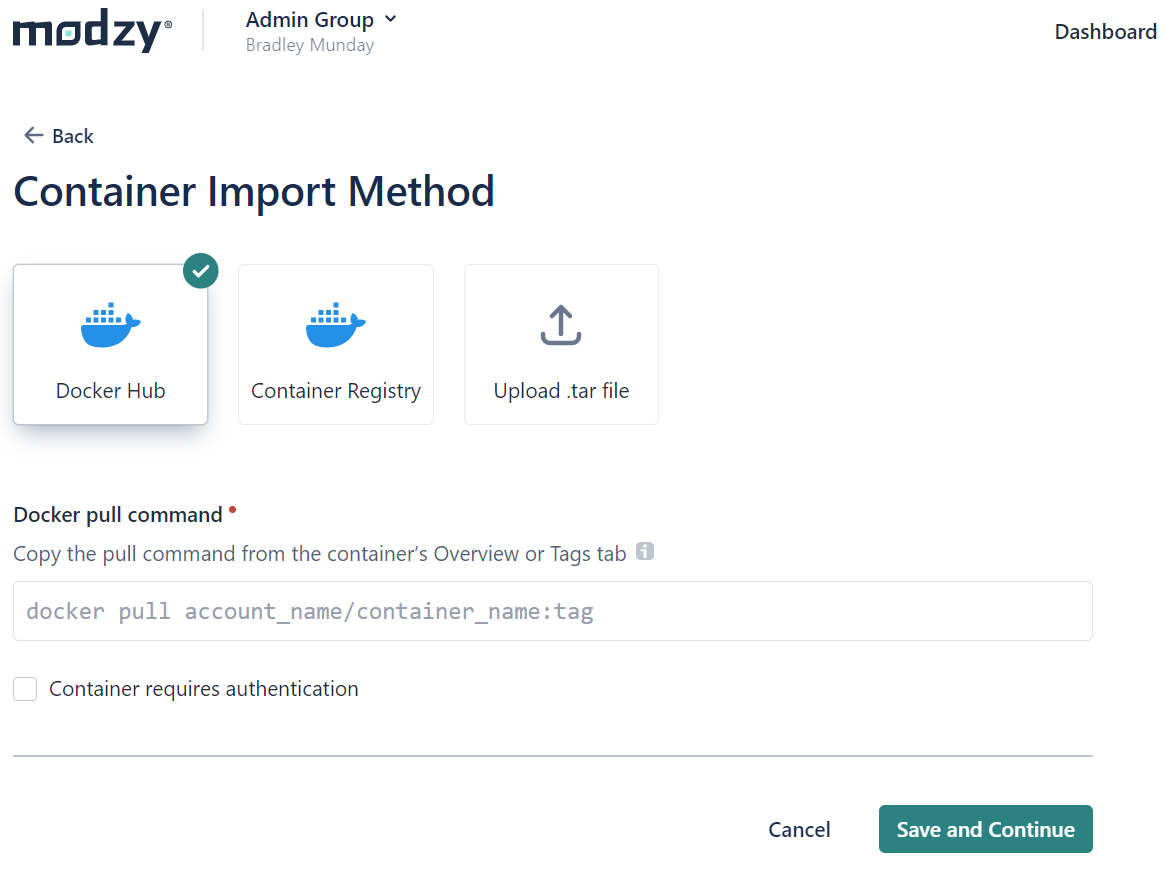Click the upload arrow icon for .tar file
The height and width of the screenshot is (881, 1167).
(560, 325)
